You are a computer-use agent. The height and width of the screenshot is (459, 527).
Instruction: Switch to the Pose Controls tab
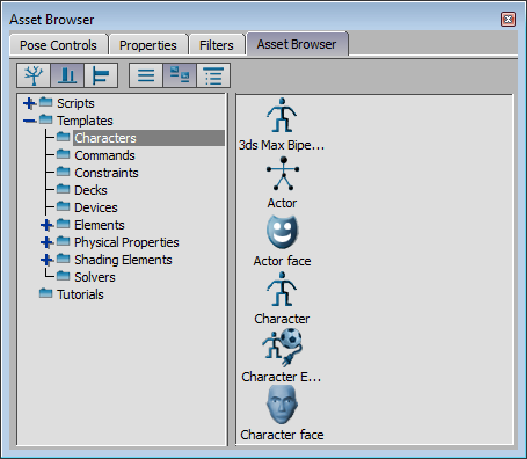(58, 45)
